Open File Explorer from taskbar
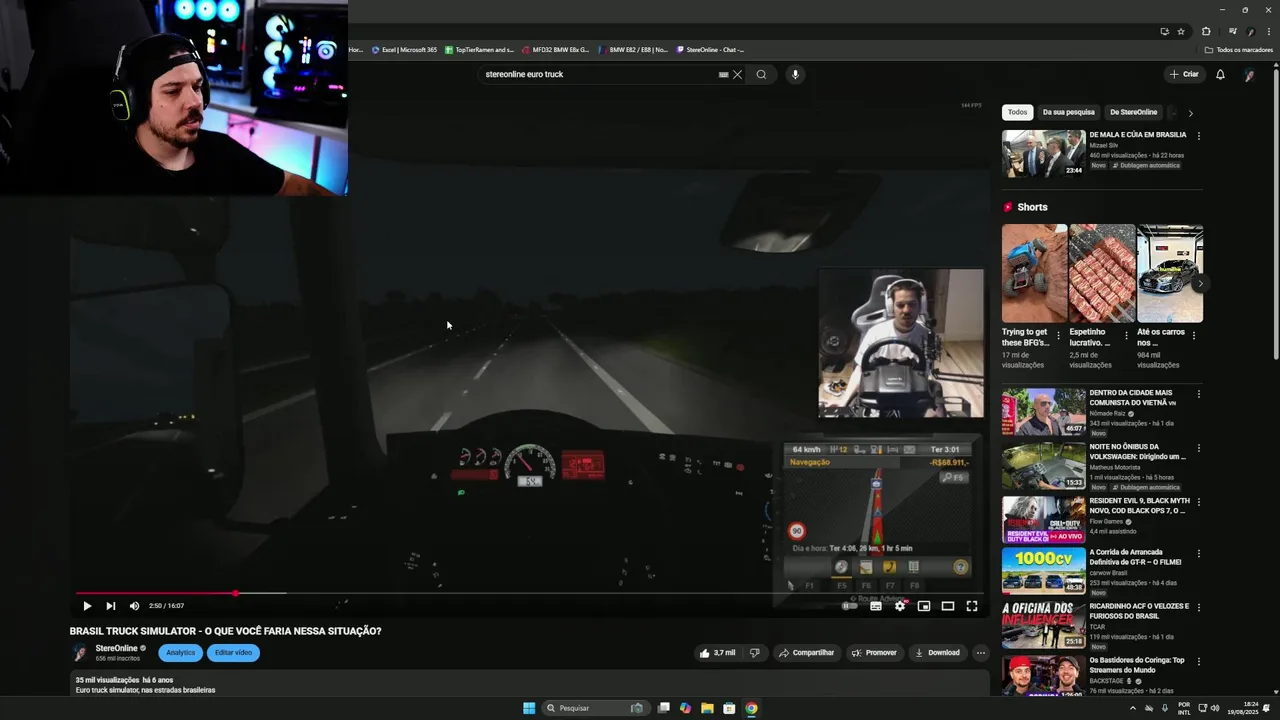This screenshot has width=1280, height=720. coord(707,708)
